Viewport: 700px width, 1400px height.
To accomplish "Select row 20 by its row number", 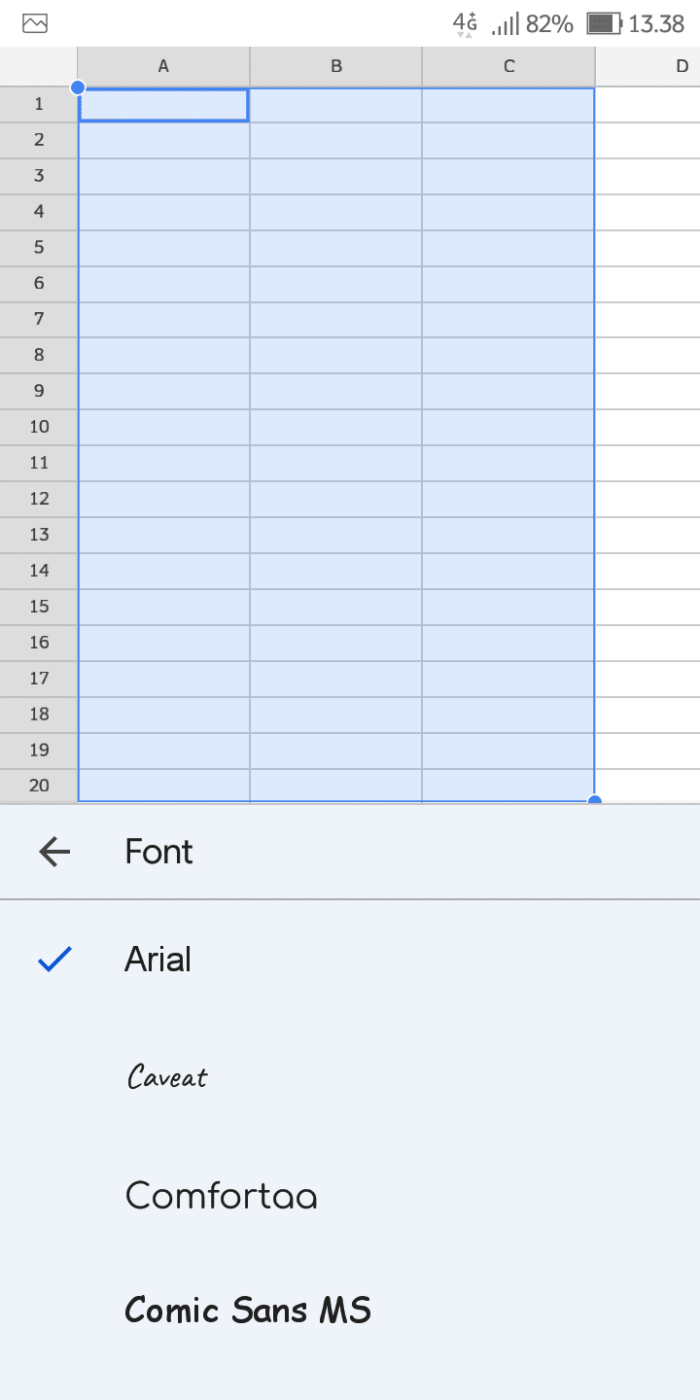I will (x=38, y=786).
